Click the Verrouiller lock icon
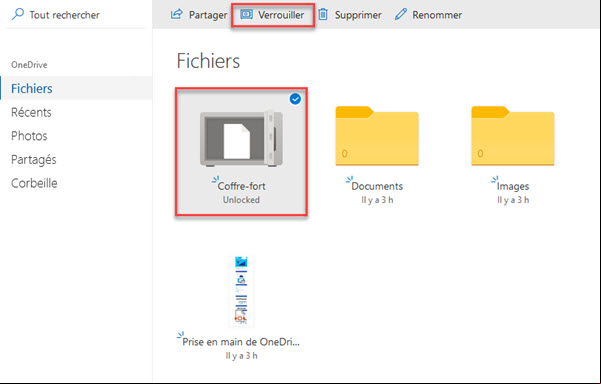 click(246, 15)
